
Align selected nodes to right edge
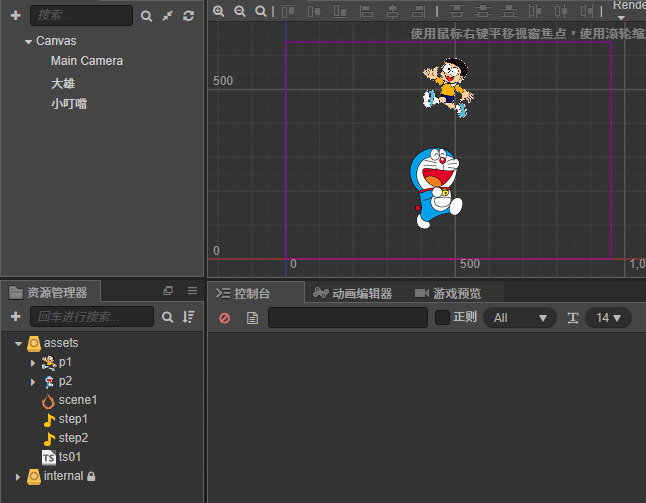coord(418,11)
